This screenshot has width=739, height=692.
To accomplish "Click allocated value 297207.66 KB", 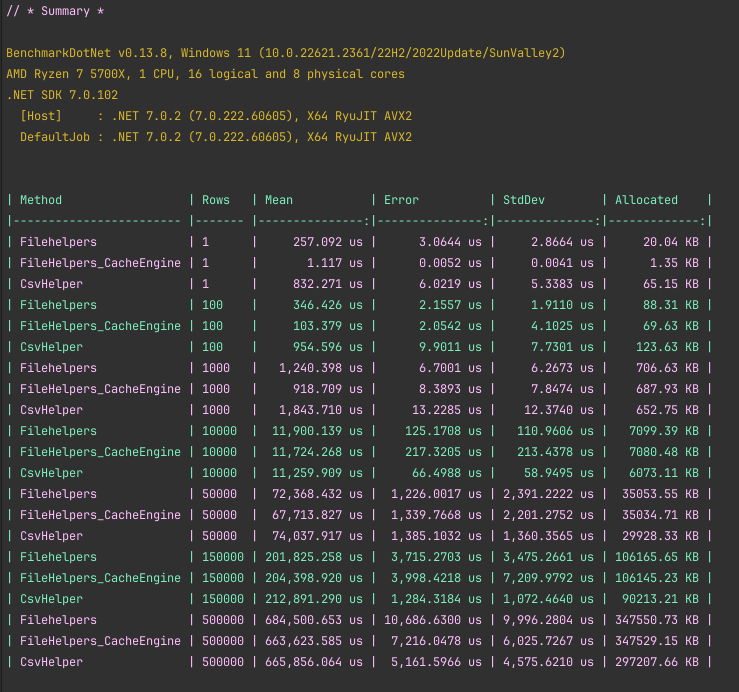I will [657, 662].
